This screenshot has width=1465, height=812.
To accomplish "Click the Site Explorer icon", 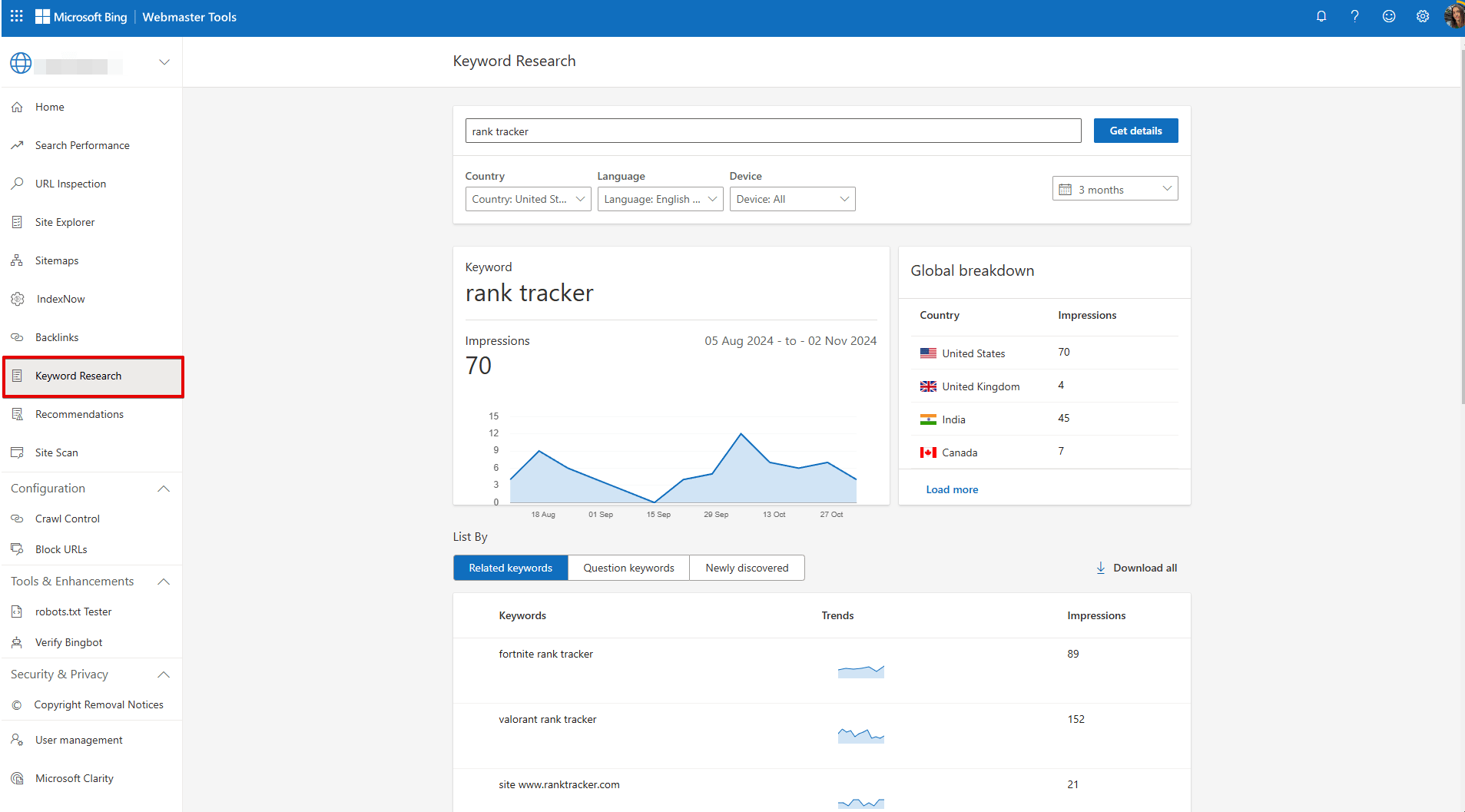I will 17,222.
